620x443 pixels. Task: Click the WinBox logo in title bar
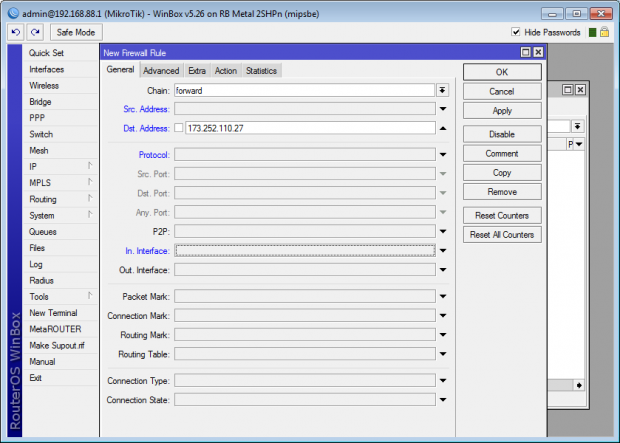point(13,13)
